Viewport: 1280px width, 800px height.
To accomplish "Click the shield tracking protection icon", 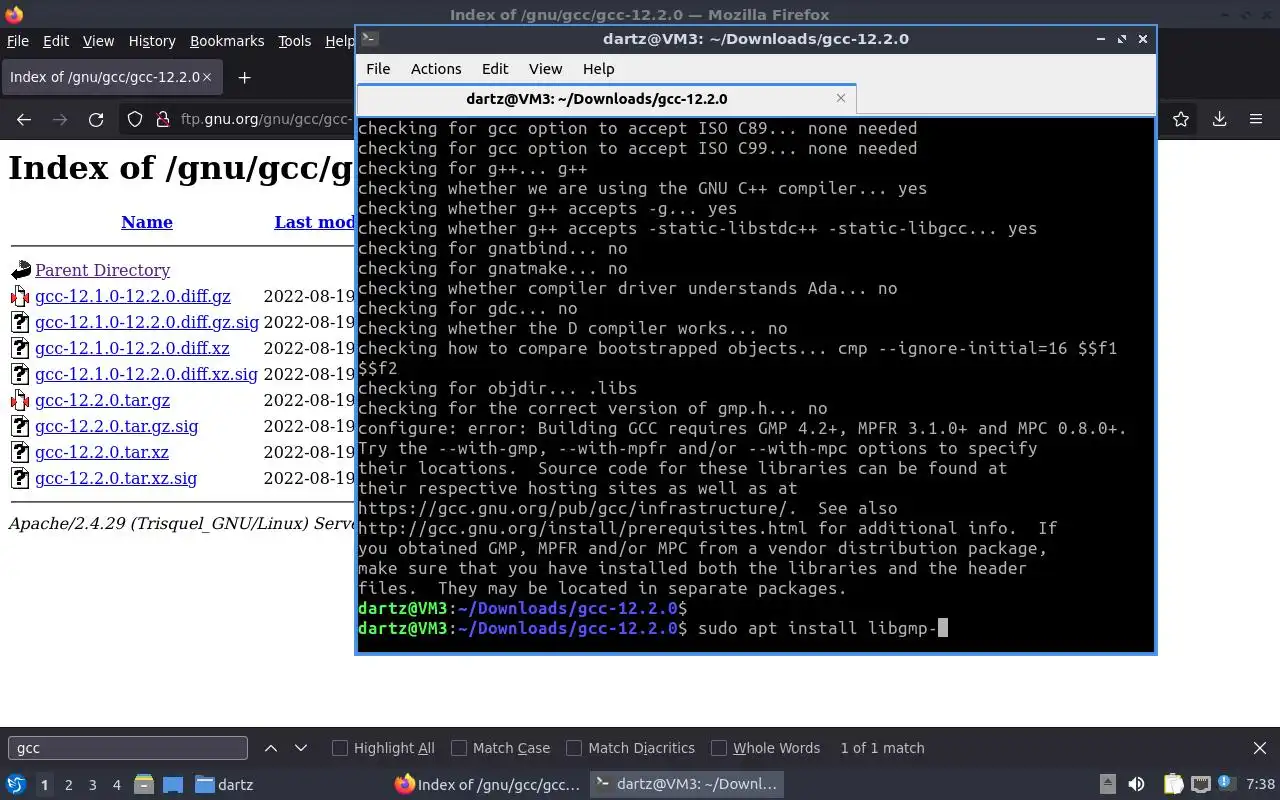I will (135, 119).
